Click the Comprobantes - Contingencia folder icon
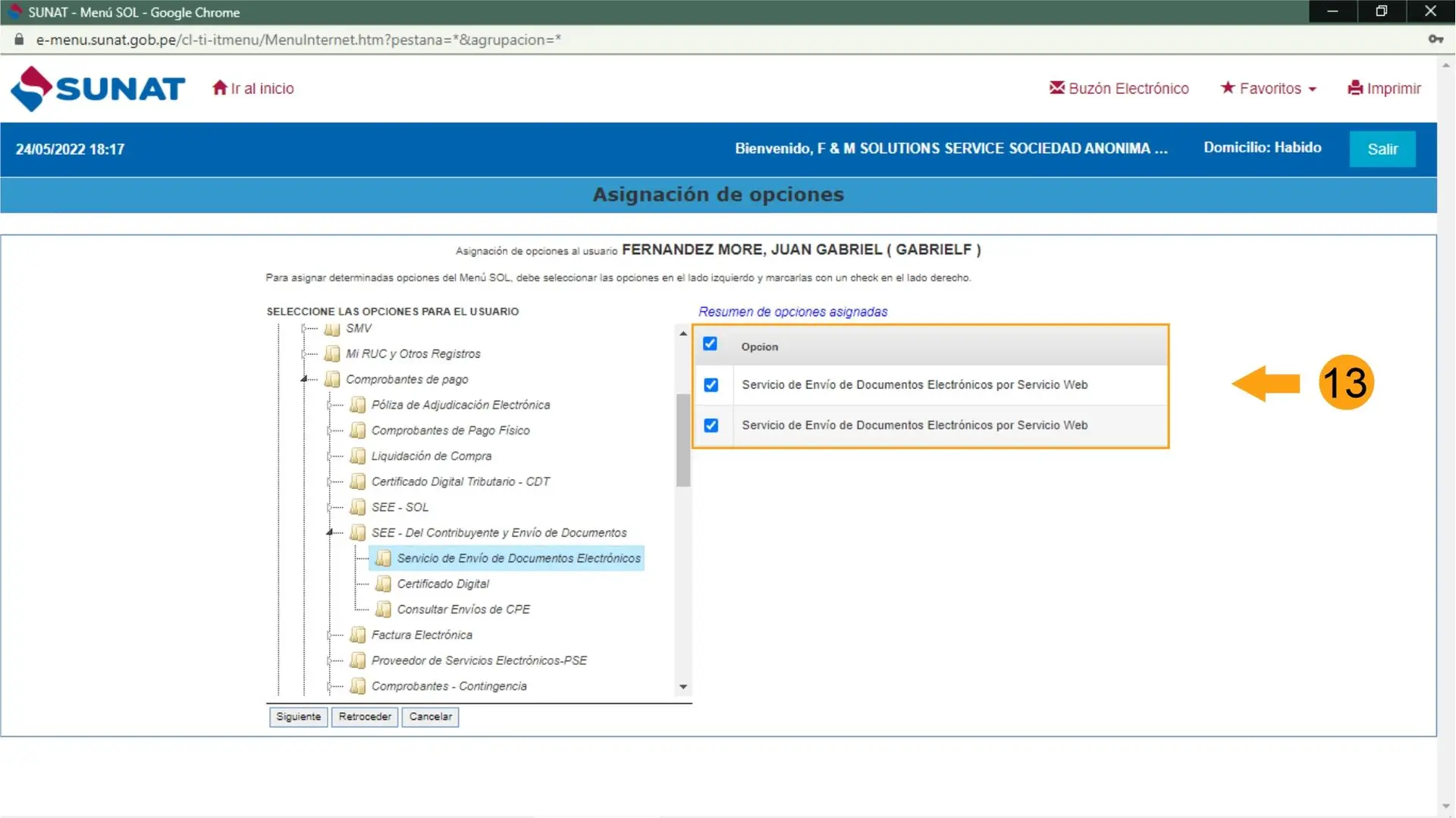Screen dimensions: 1456x818 358,686
